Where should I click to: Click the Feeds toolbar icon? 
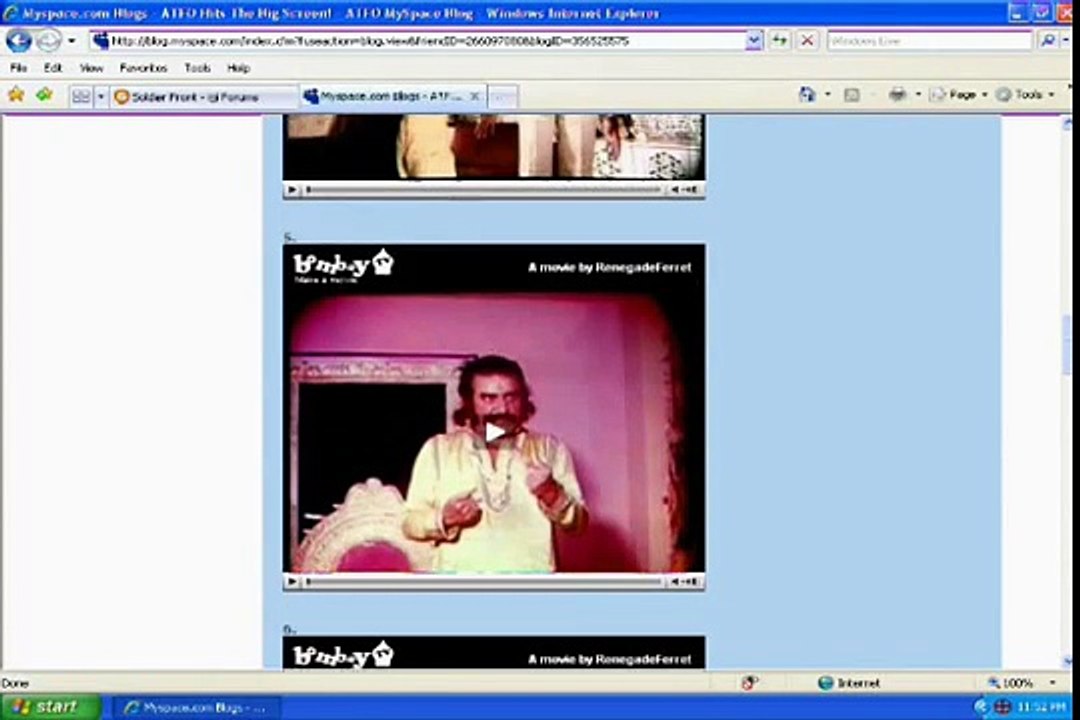point(851,94)
